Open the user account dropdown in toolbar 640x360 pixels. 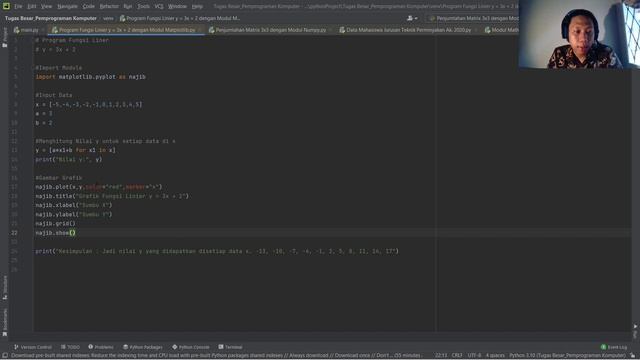412,18
